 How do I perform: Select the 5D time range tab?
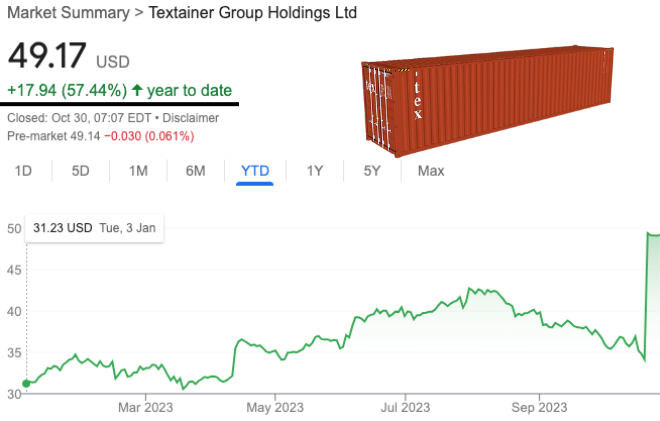[81, 171]
